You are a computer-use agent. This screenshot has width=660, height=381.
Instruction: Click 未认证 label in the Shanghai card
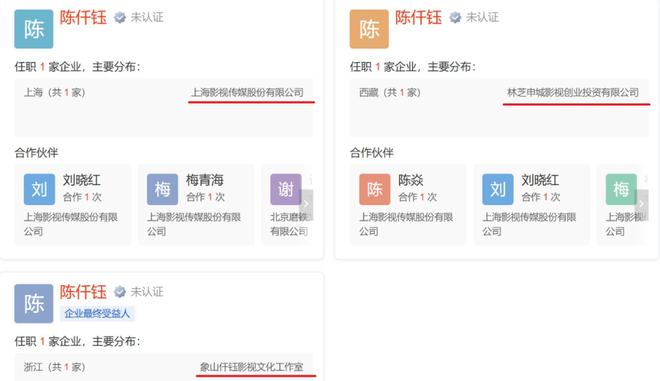[147, 18]
